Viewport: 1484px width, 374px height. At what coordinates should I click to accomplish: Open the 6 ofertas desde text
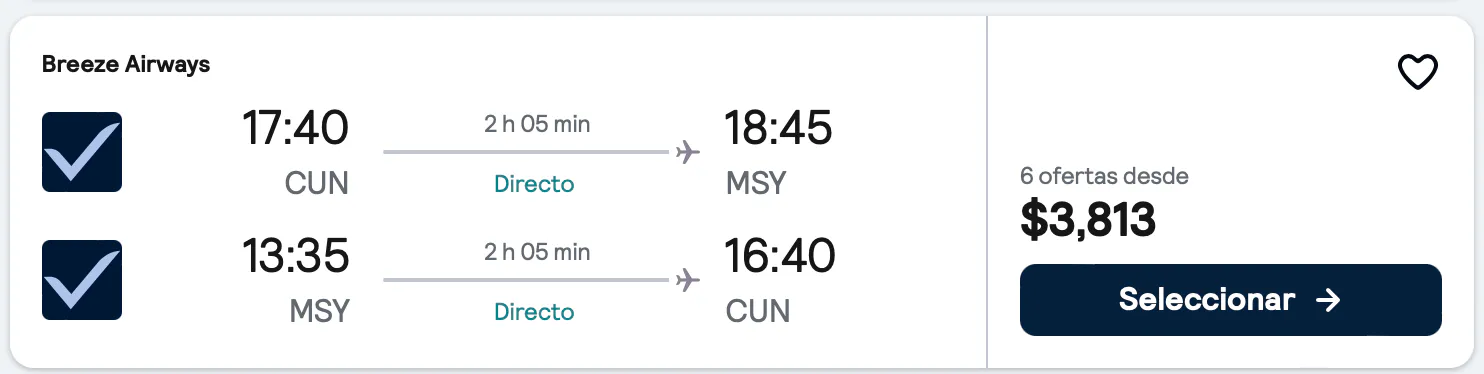click(1104, 176)
